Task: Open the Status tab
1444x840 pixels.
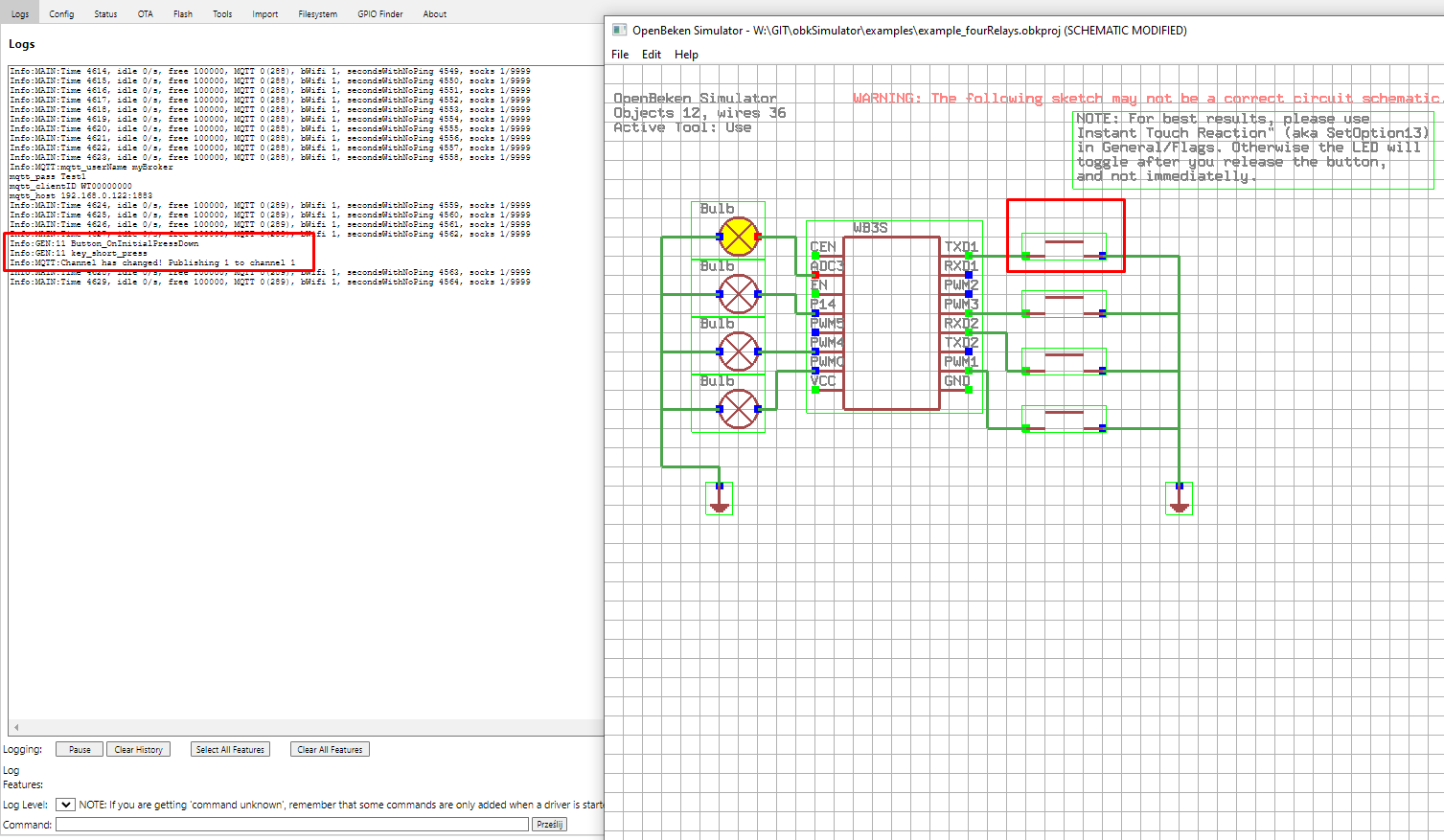Action: tap(105, 14)
